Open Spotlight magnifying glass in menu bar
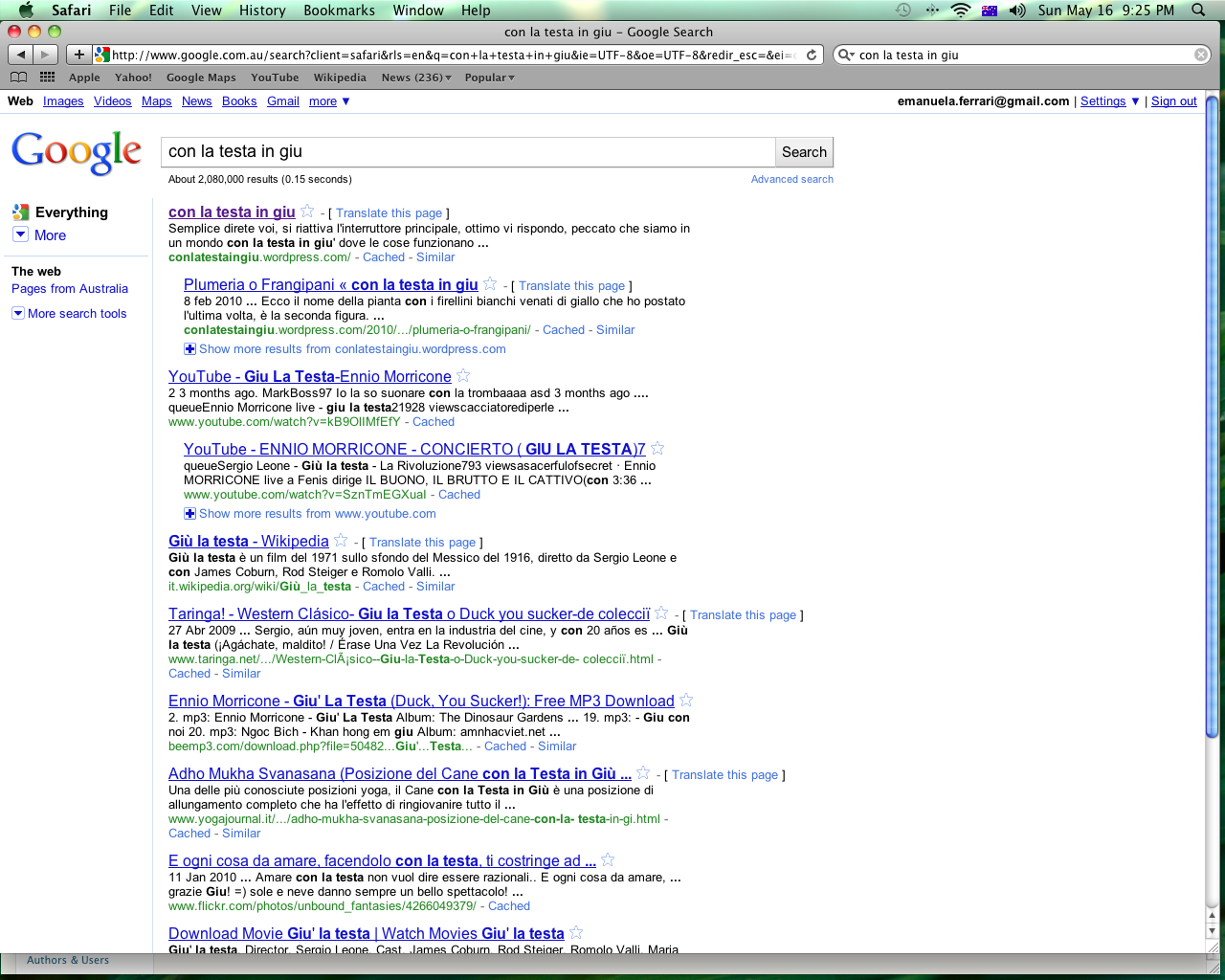Image resolution: width=1225 pixels, height=980 pixels. [1198, 11]
